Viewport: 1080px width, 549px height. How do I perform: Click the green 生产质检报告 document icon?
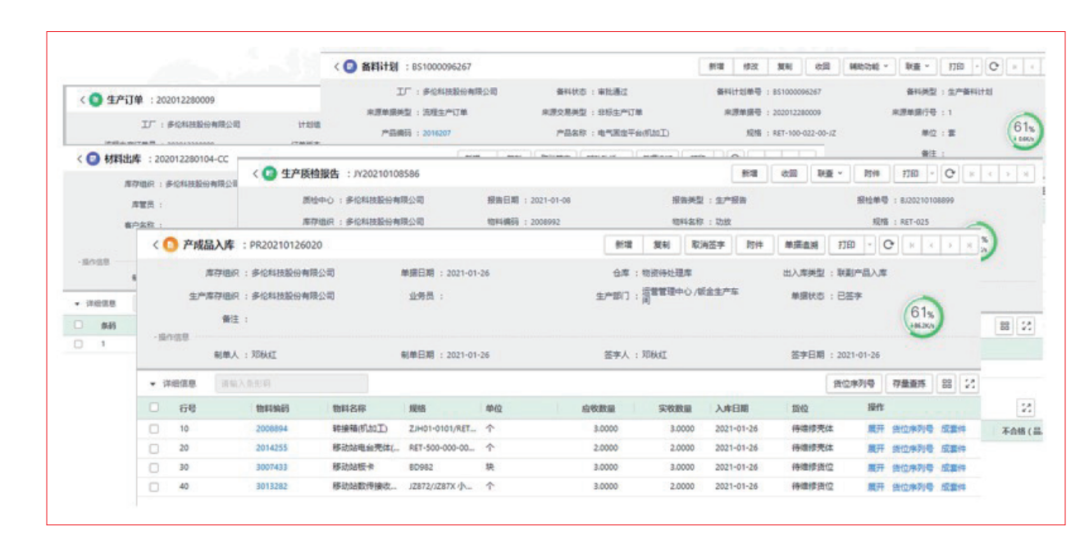point(270,174)
